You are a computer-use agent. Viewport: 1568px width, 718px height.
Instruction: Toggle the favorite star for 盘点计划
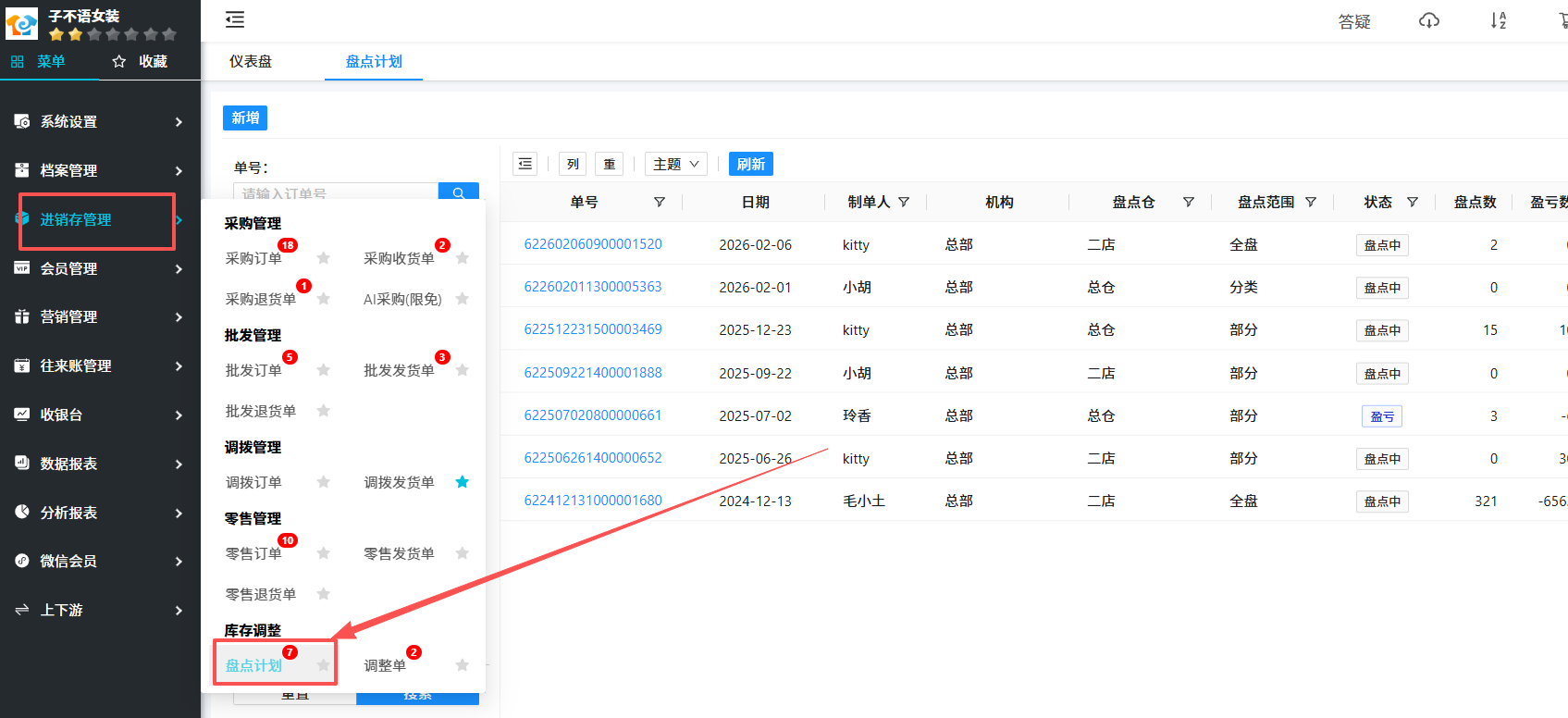[323, 665]
